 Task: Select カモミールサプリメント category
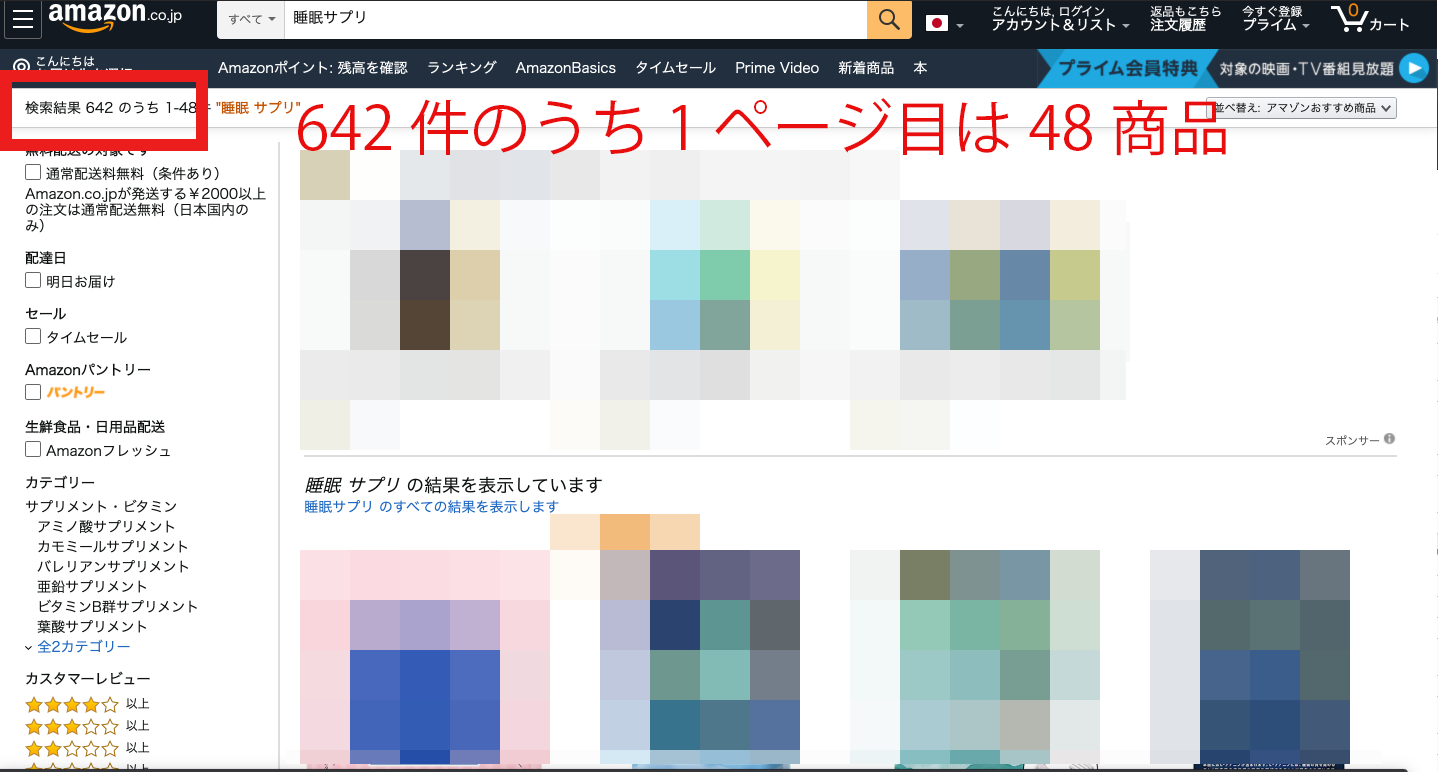click(113, 546)
